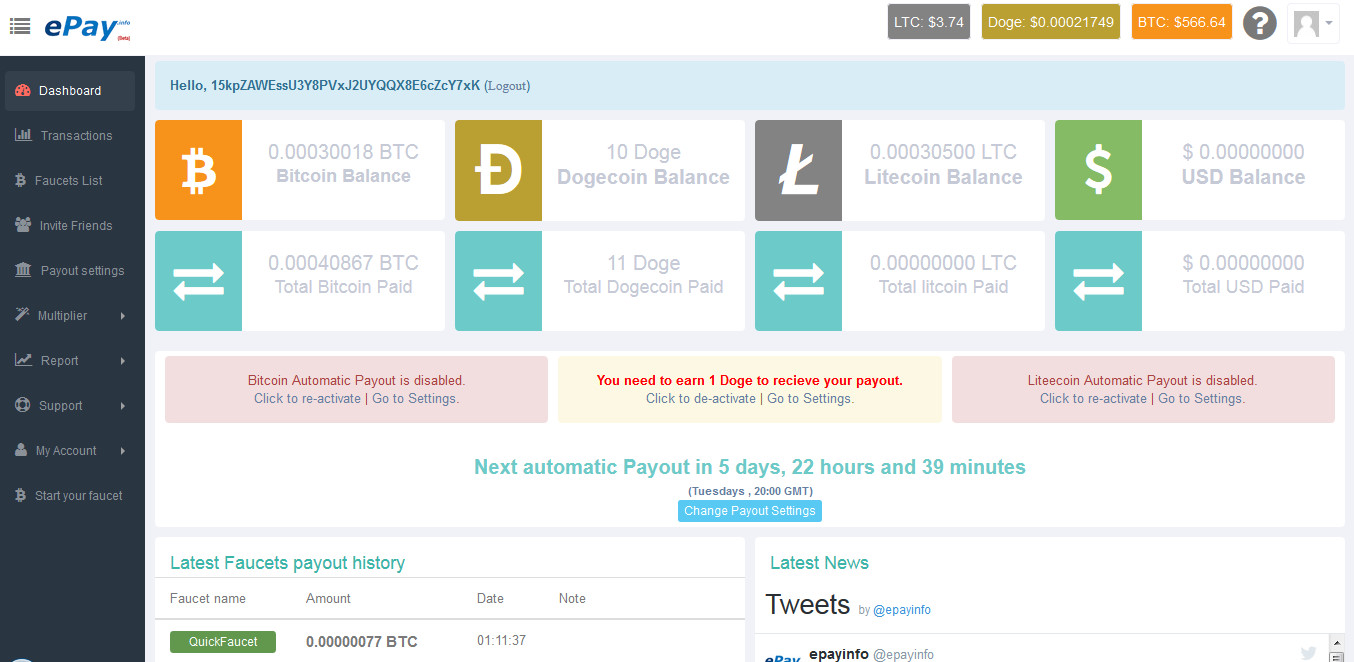Viewport: 1354px width, 662px height.
Task: Click the wallet address in the greeting
Action: pyautogui.click(x=345, y=85)
